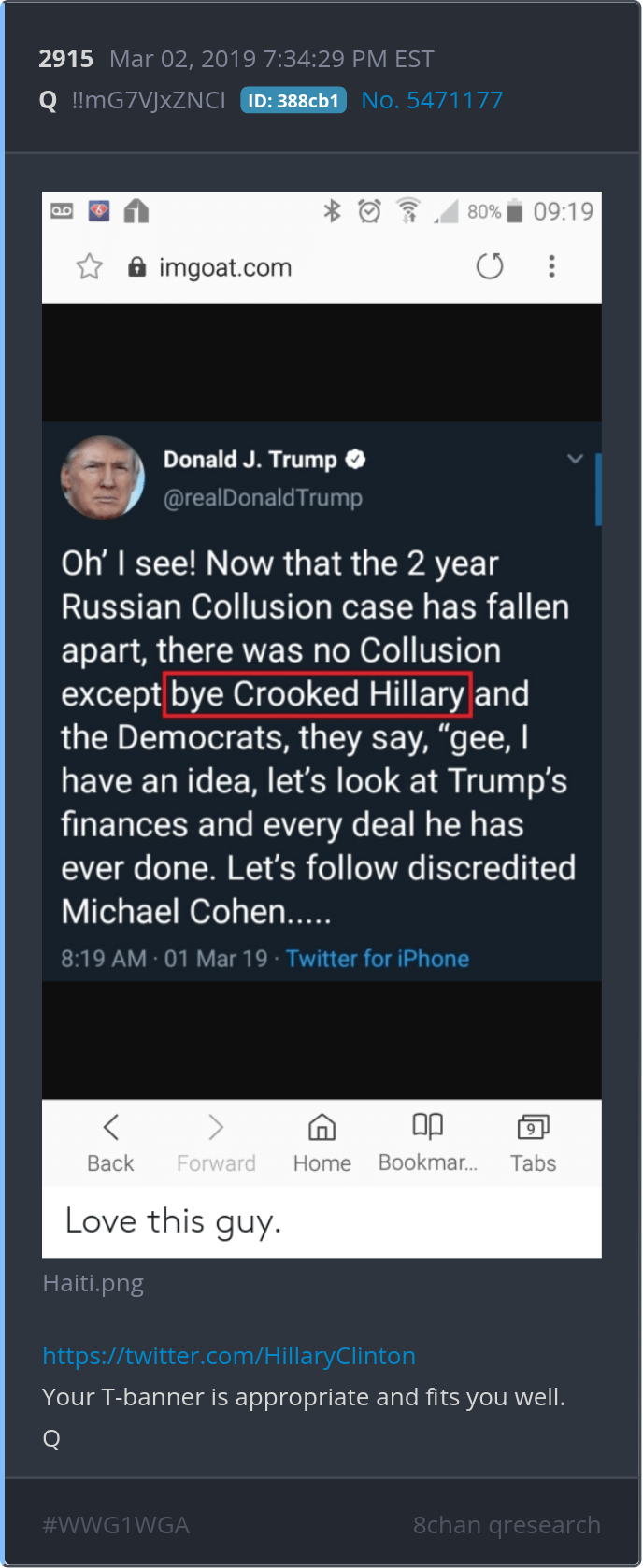Image resolution: width=643 pixels, height=1568 pixels.
Task: Open post No. 5471177 link
Action: [432, 100]
